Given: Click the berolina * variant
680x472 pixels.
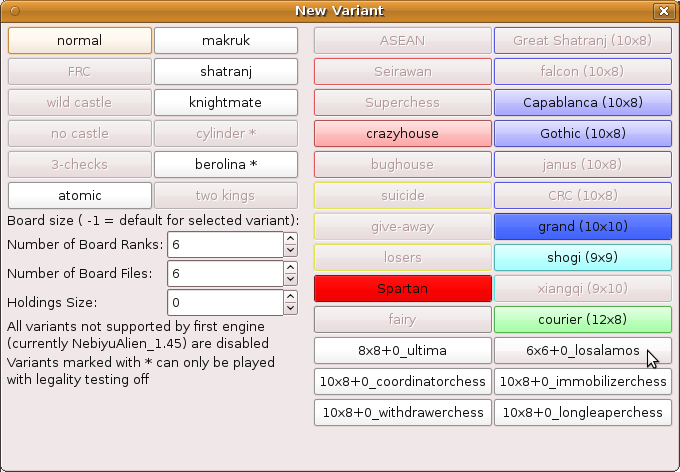Looking at the screenshot, I should coord(226,165).
